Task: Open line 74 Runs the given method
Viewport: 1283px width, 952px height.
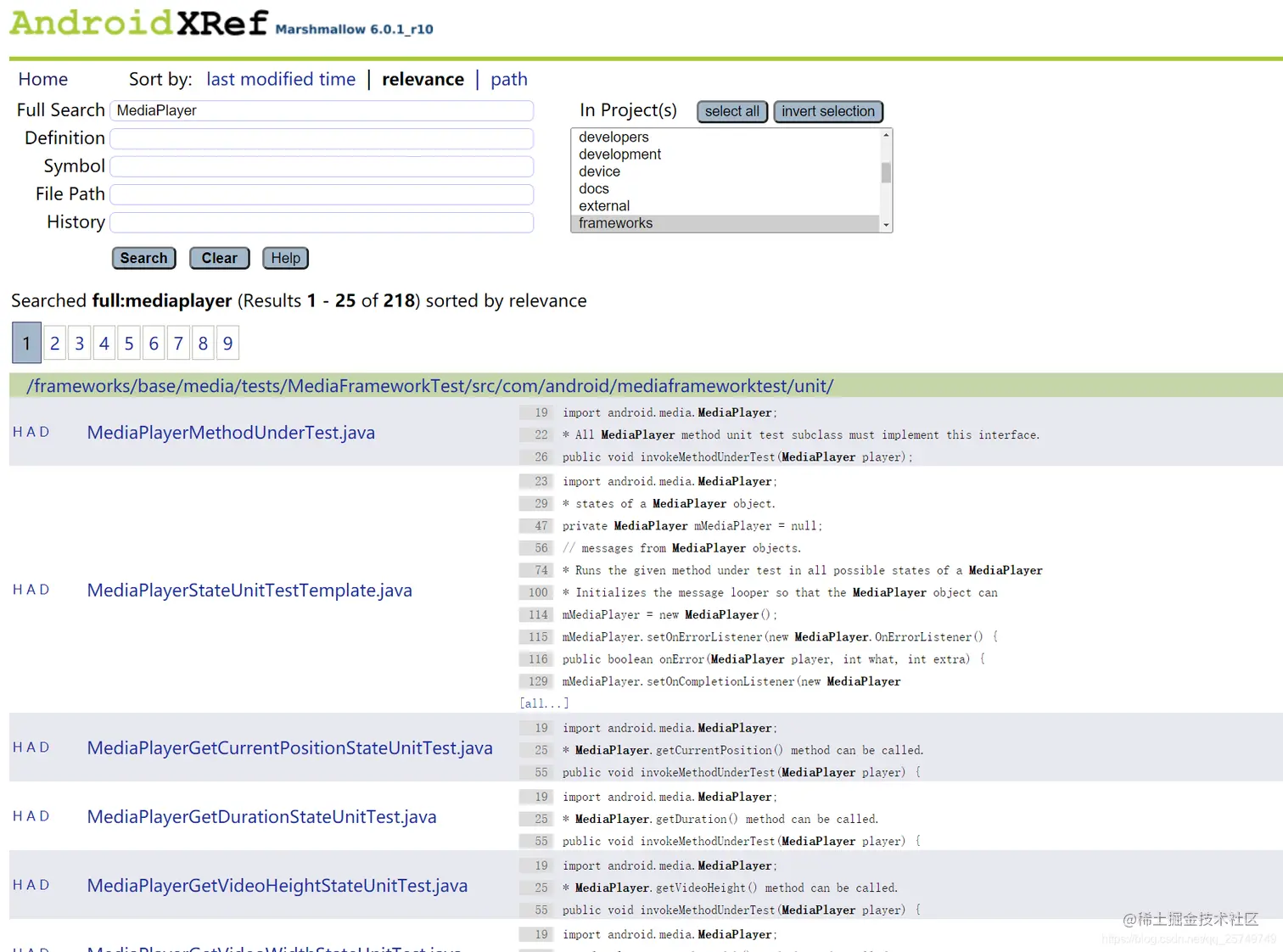Action: tap(781, 571)
